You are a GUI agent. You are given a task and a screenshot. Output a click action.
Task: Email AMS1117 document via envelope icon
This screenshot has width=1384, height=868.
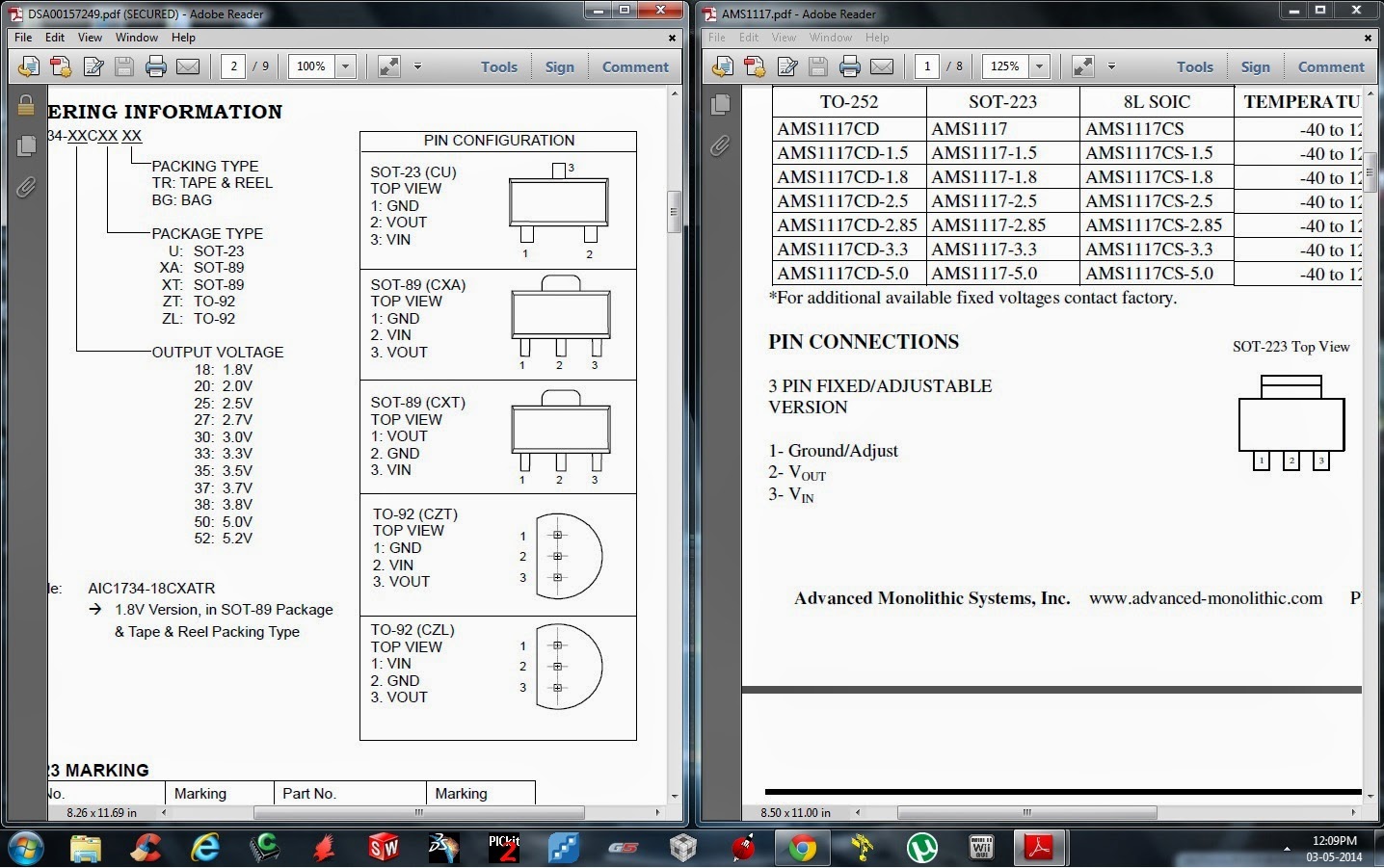882,66
